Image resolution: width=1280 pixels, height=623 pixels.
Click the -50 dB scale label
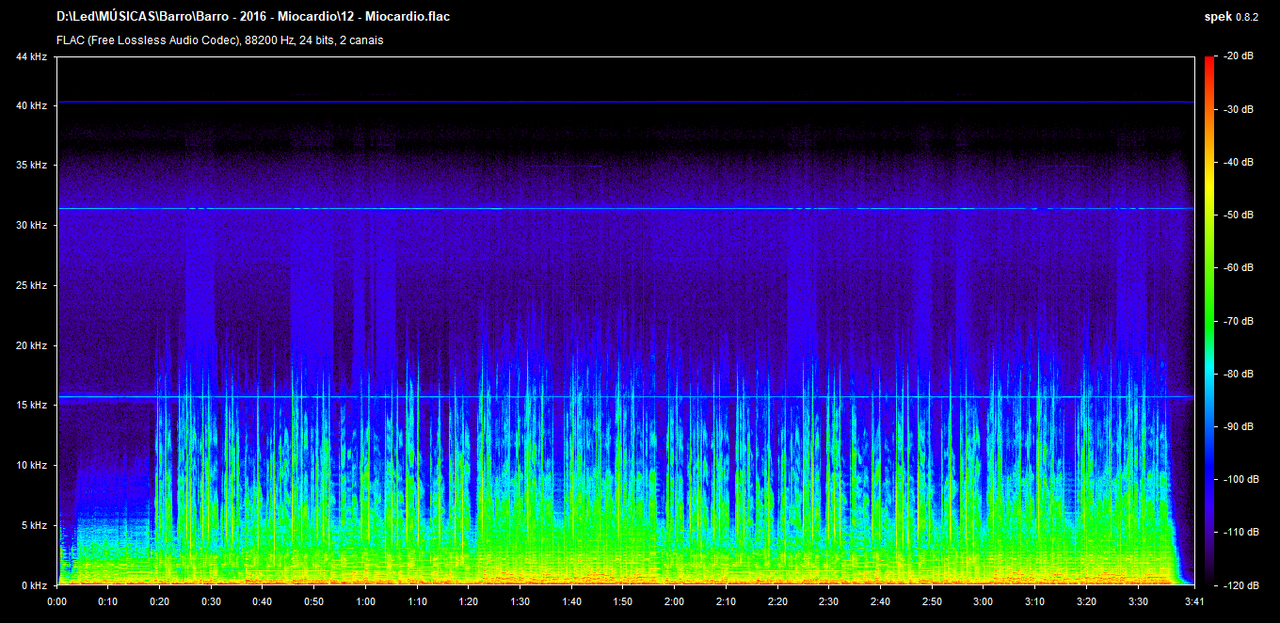[1239, 215]
